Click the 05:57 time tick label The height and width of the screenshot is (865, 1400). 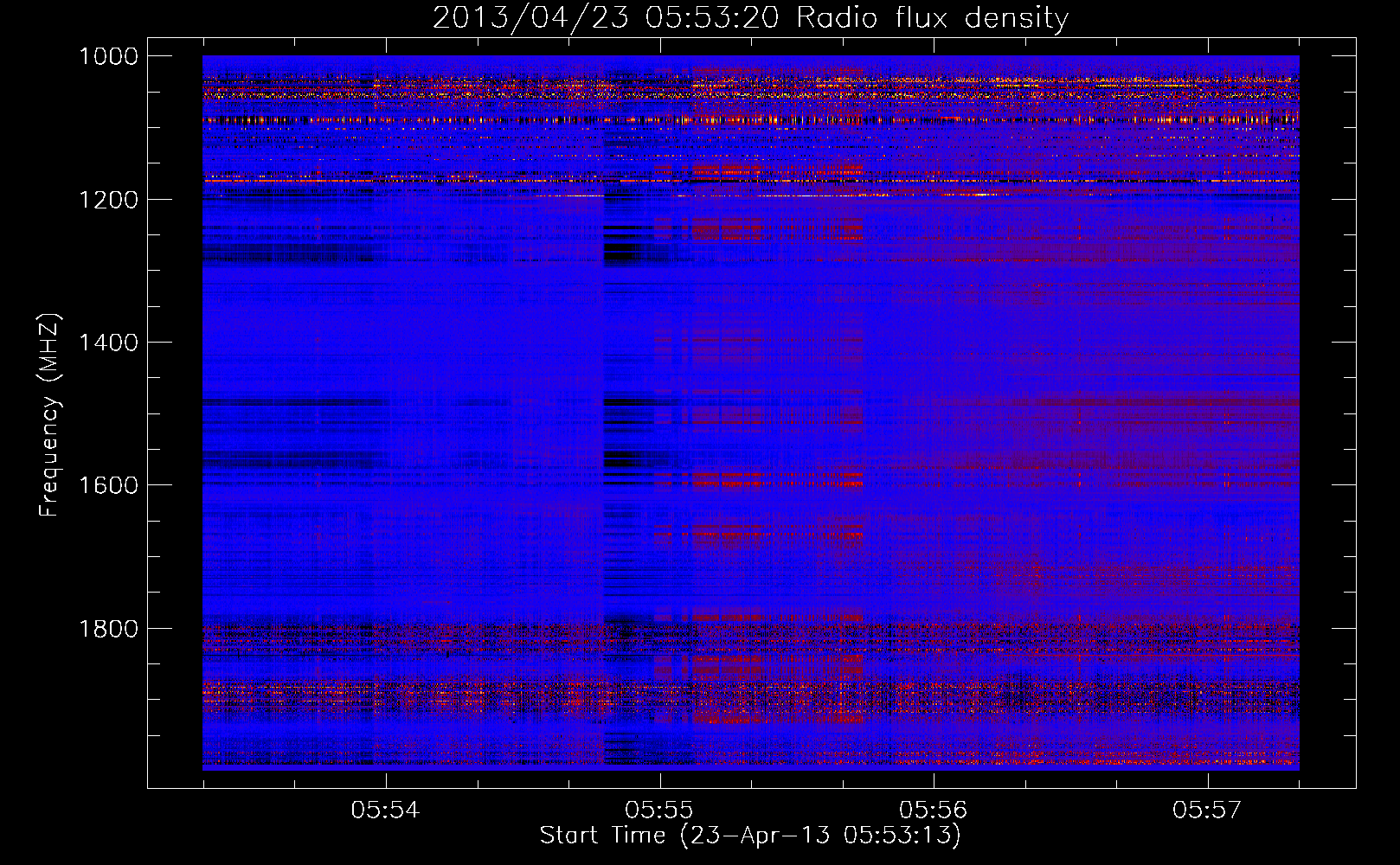tap(1207, 810)
